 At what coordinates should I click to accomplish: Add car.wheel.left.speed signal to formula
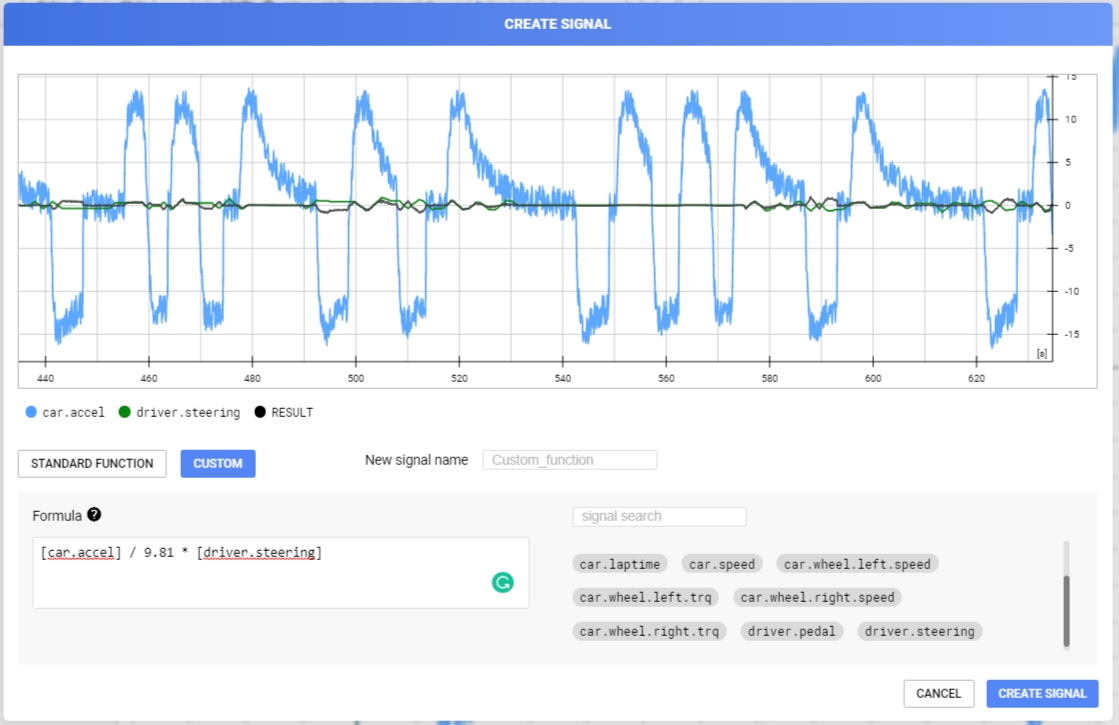point(857,564)
